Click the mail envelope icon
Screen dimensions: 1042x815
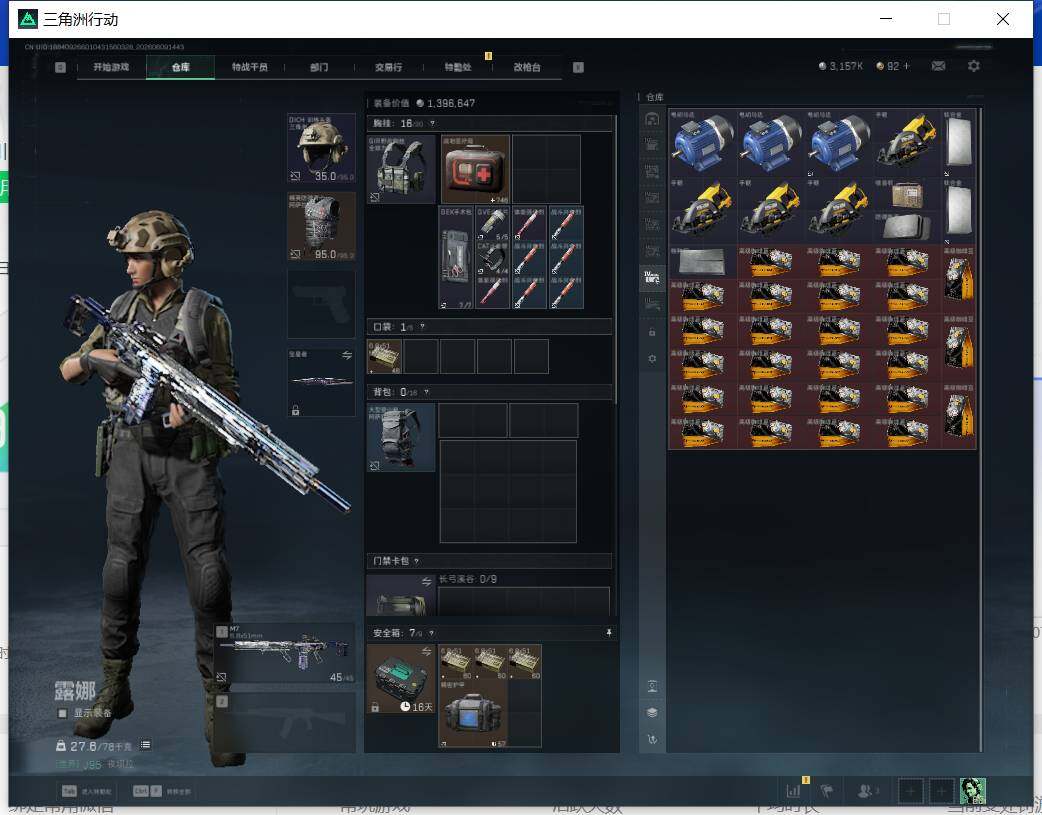coord(938,66)
